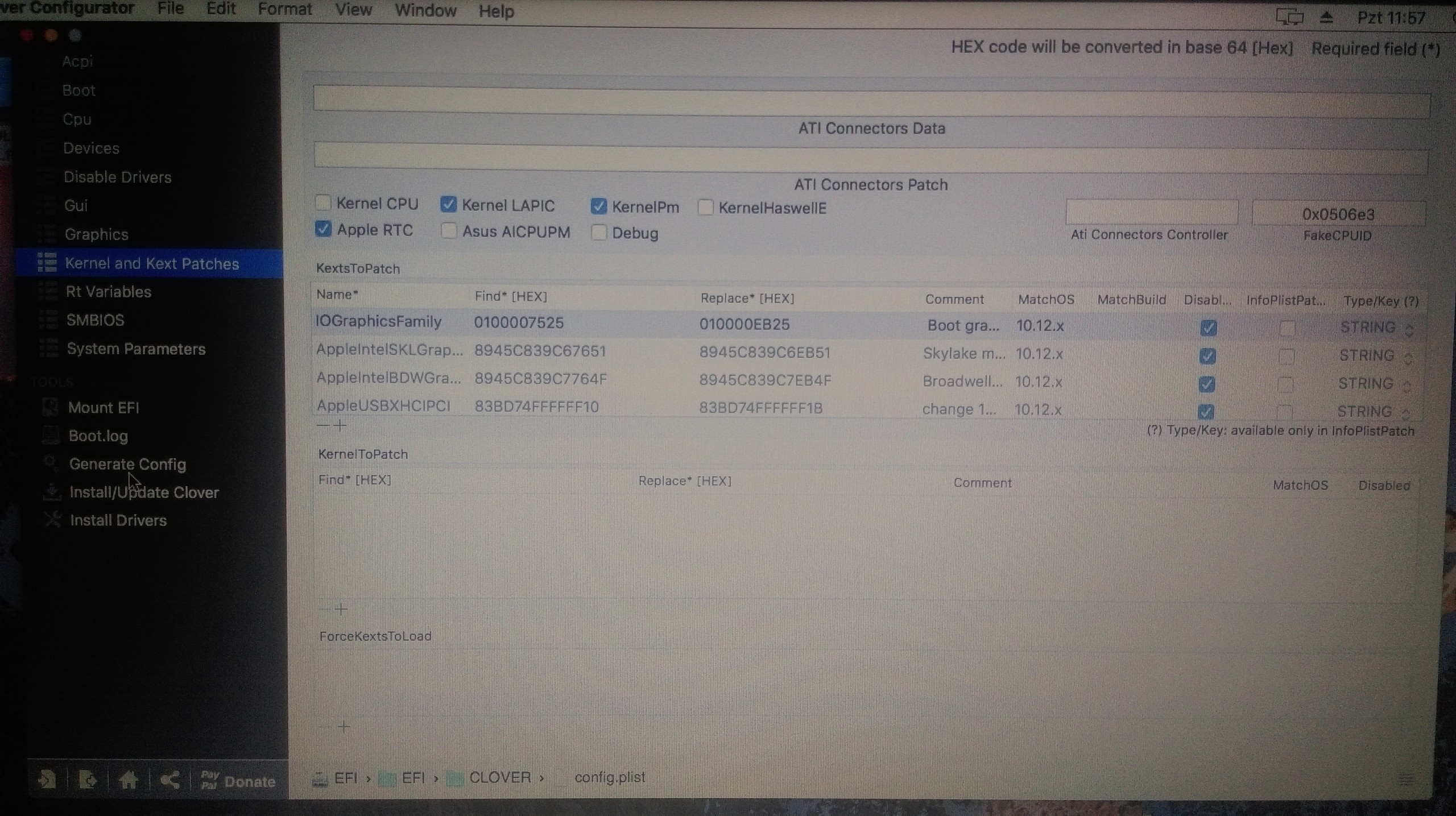Open the Install Drivers tool
The width and height of the screenshot is (1456, 816).
pos(118,520)
